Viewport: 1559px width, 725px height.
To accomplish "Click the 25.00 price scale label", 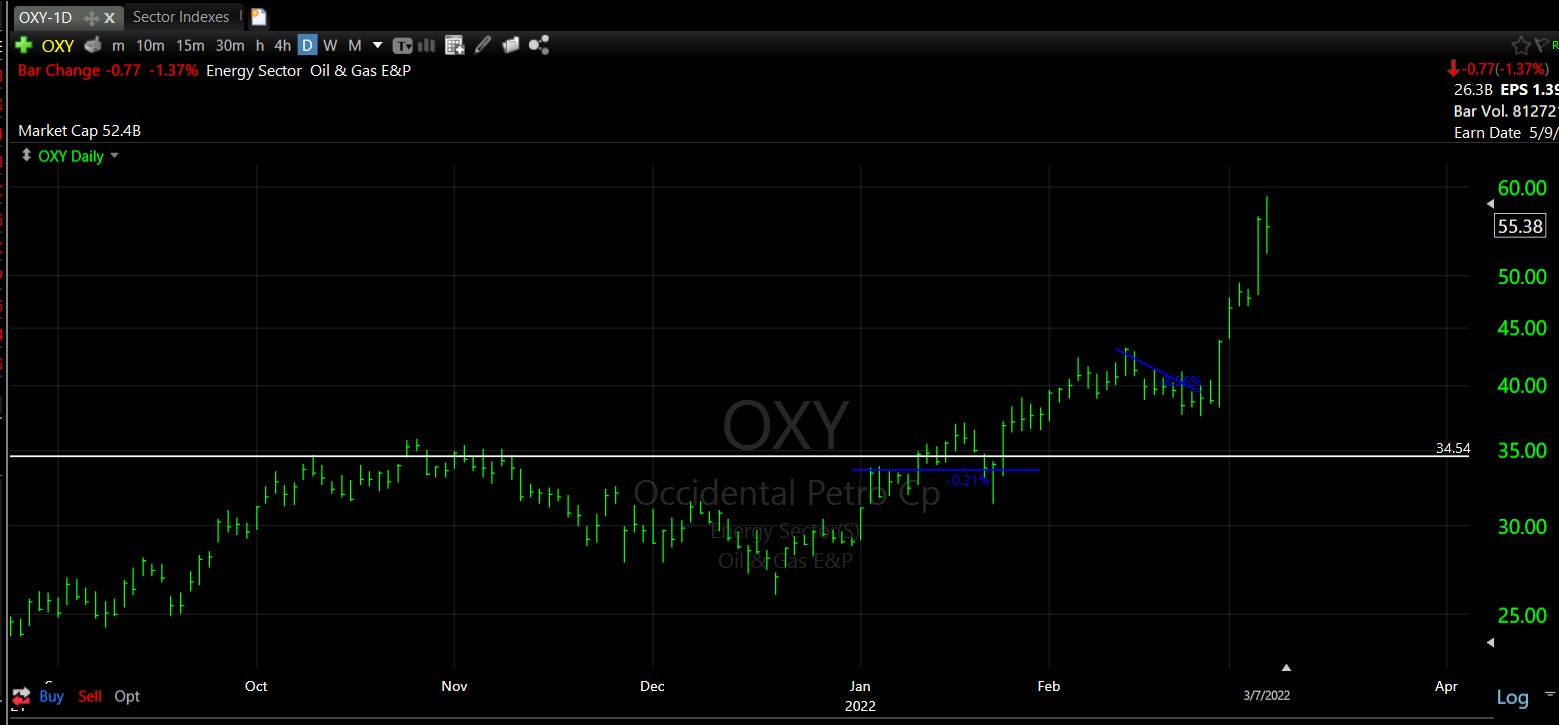I will click(1521, 616).
